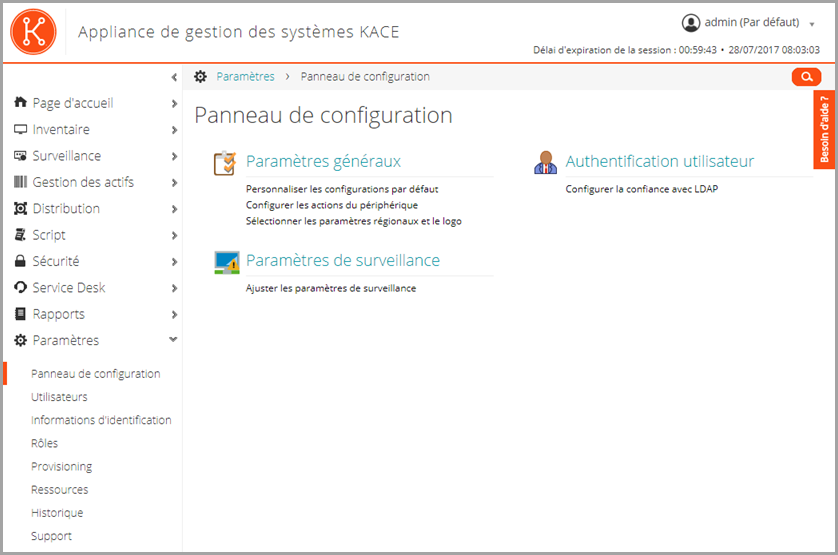Open the Authentification utilisateur heading link
The height and width of the screenshot is (555, 838).
[659, 161]
